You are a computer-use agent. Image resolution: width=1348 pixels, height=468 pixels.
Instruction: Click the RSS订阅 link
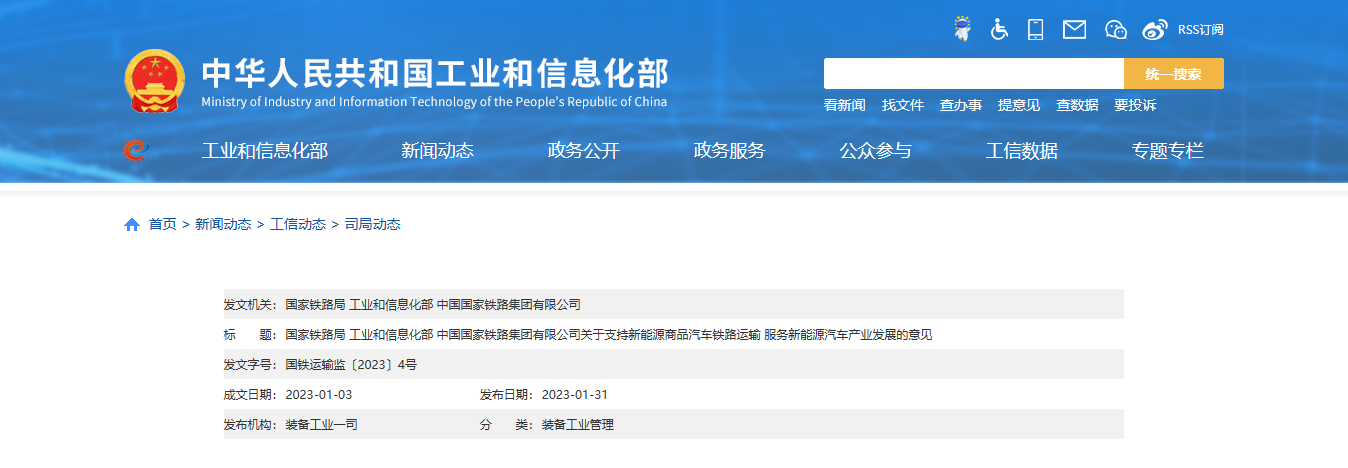[x=1200, y=30]
